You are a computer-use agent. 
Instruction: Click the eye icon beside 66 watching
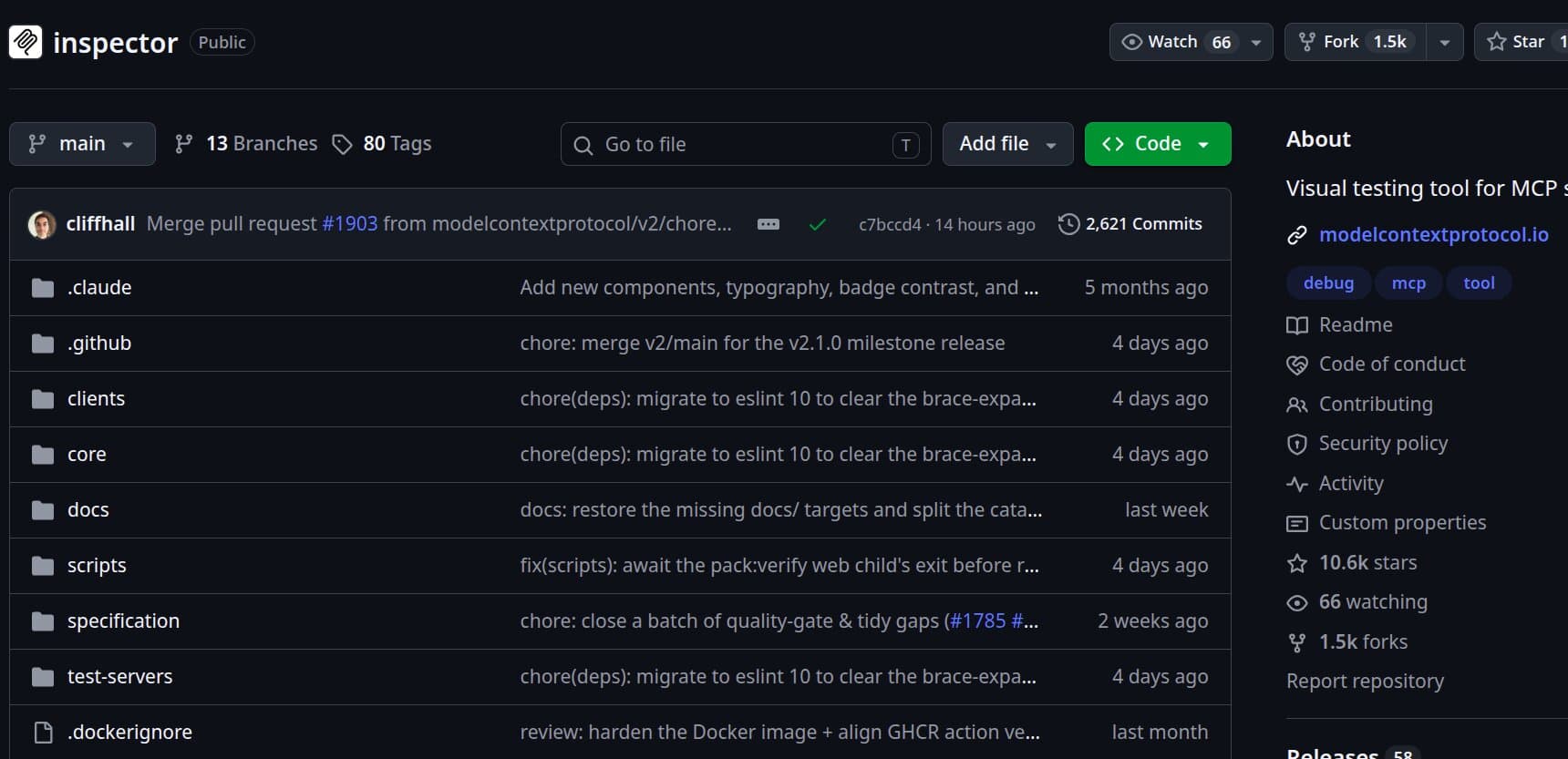point(1297,602)
